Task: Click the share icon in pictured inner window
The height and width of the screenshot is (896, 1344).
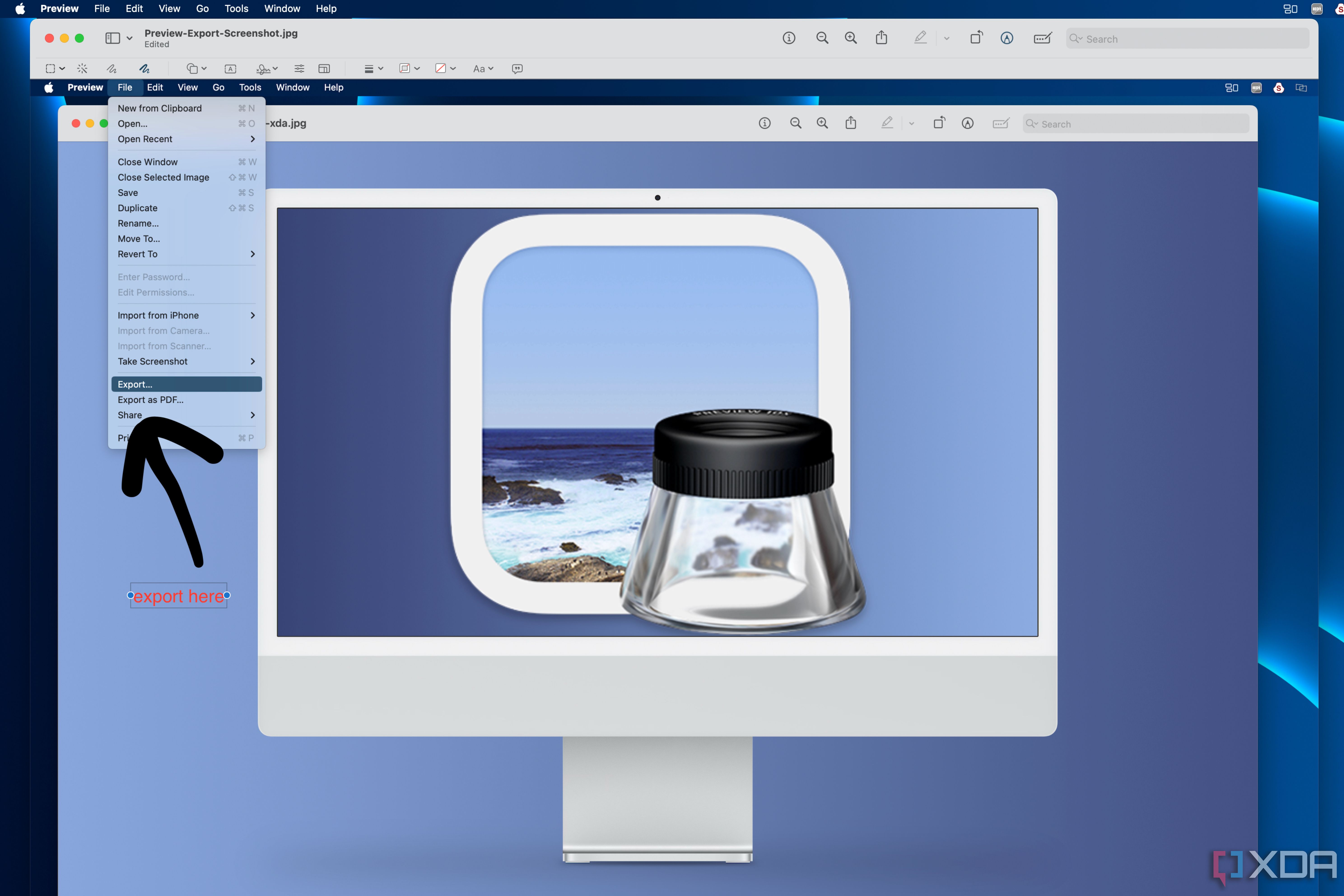Action: 851,123
